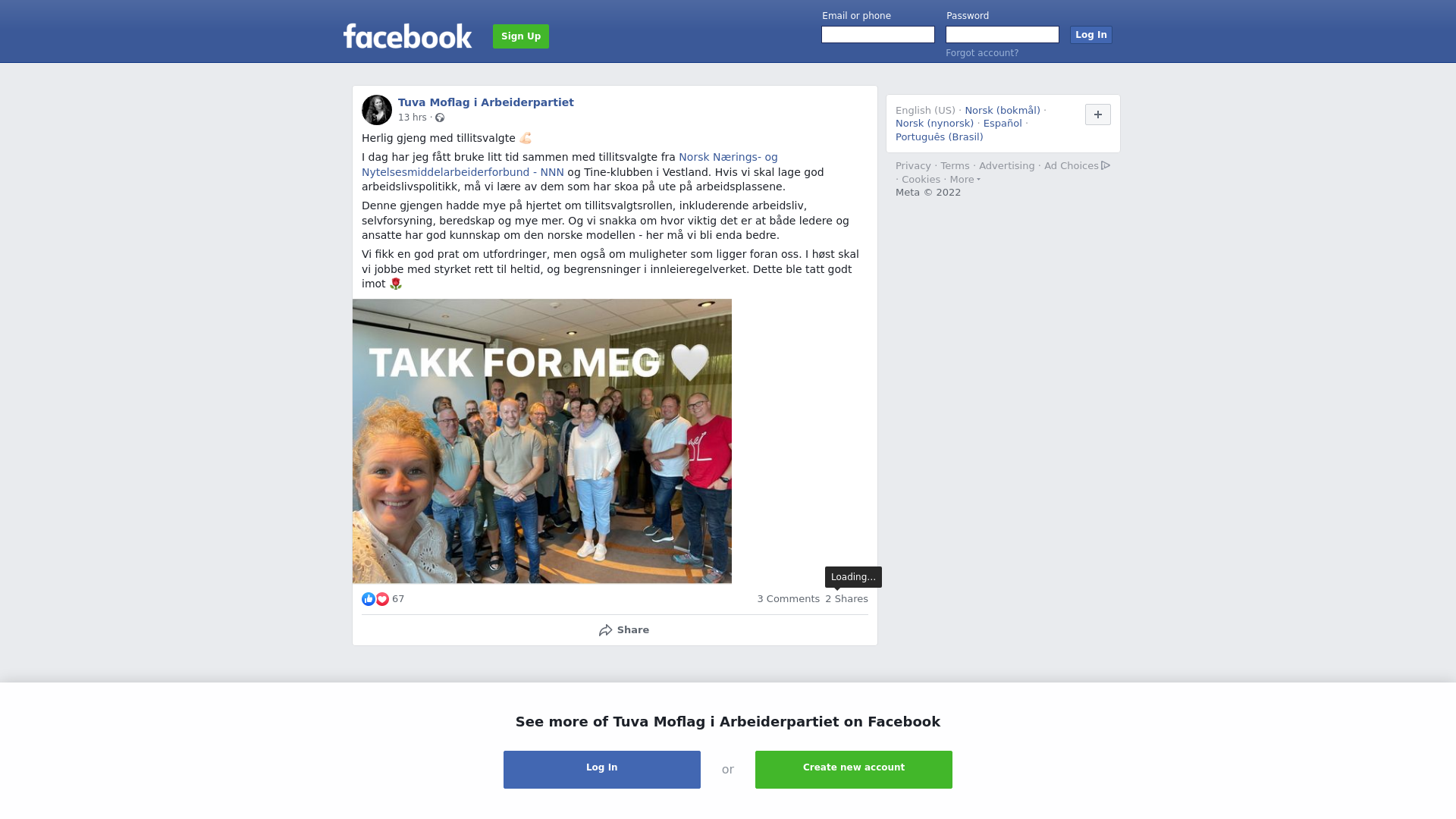The width and height of the screenshot is (1456, 819).
Task: Click the large blue Log In button
Action: pyautogui.click(x=602, y=770)
